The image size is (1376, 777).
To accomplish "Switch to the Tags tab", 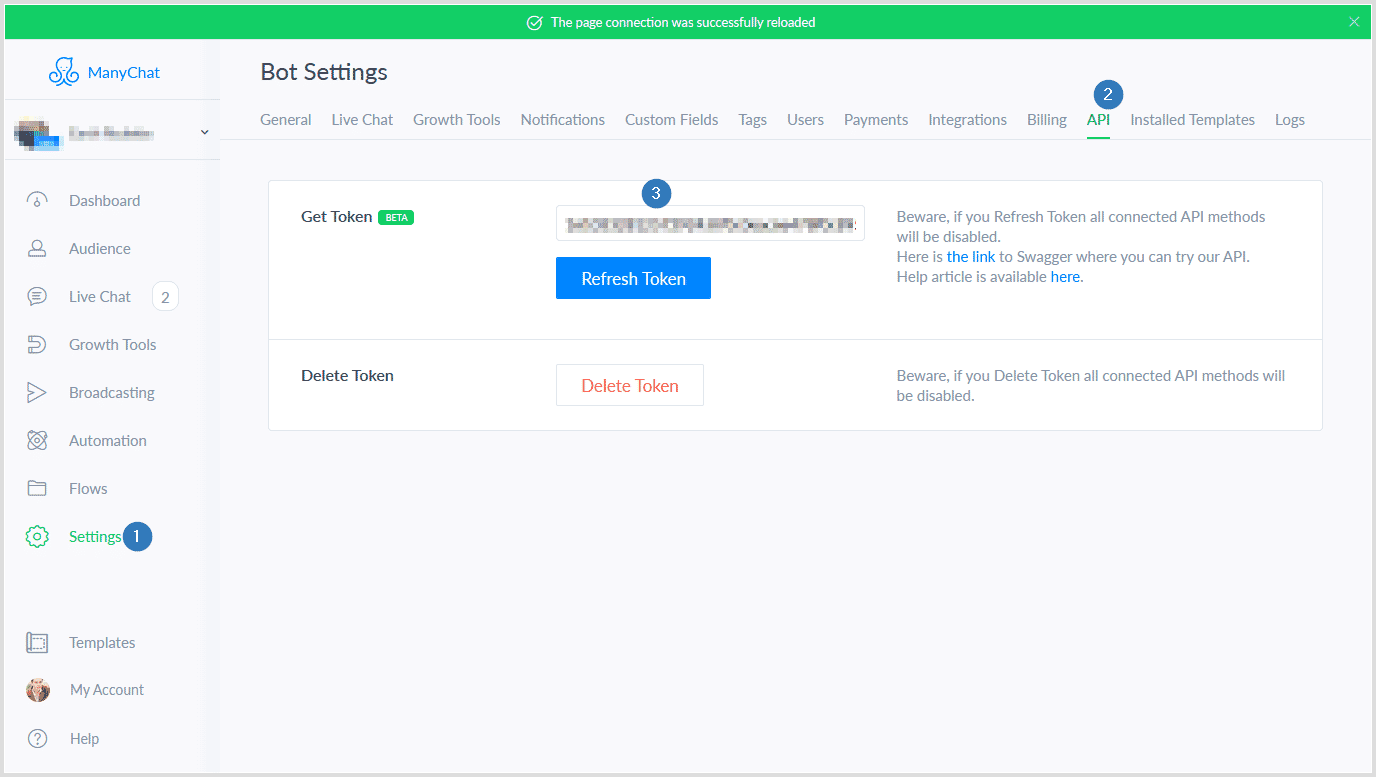I will point(753,119).
